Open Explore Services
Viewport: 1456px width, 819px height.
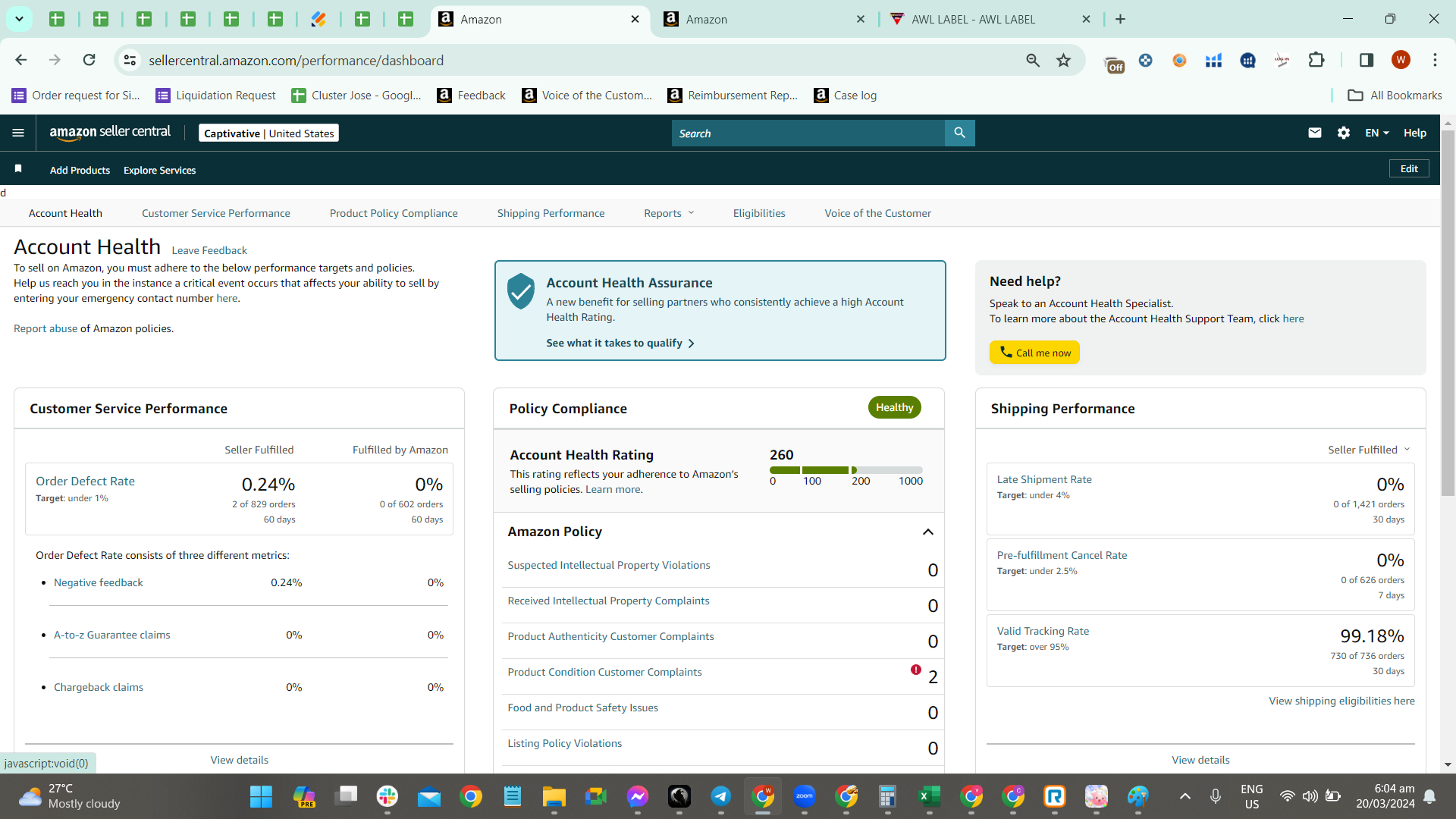pos(159,170)
